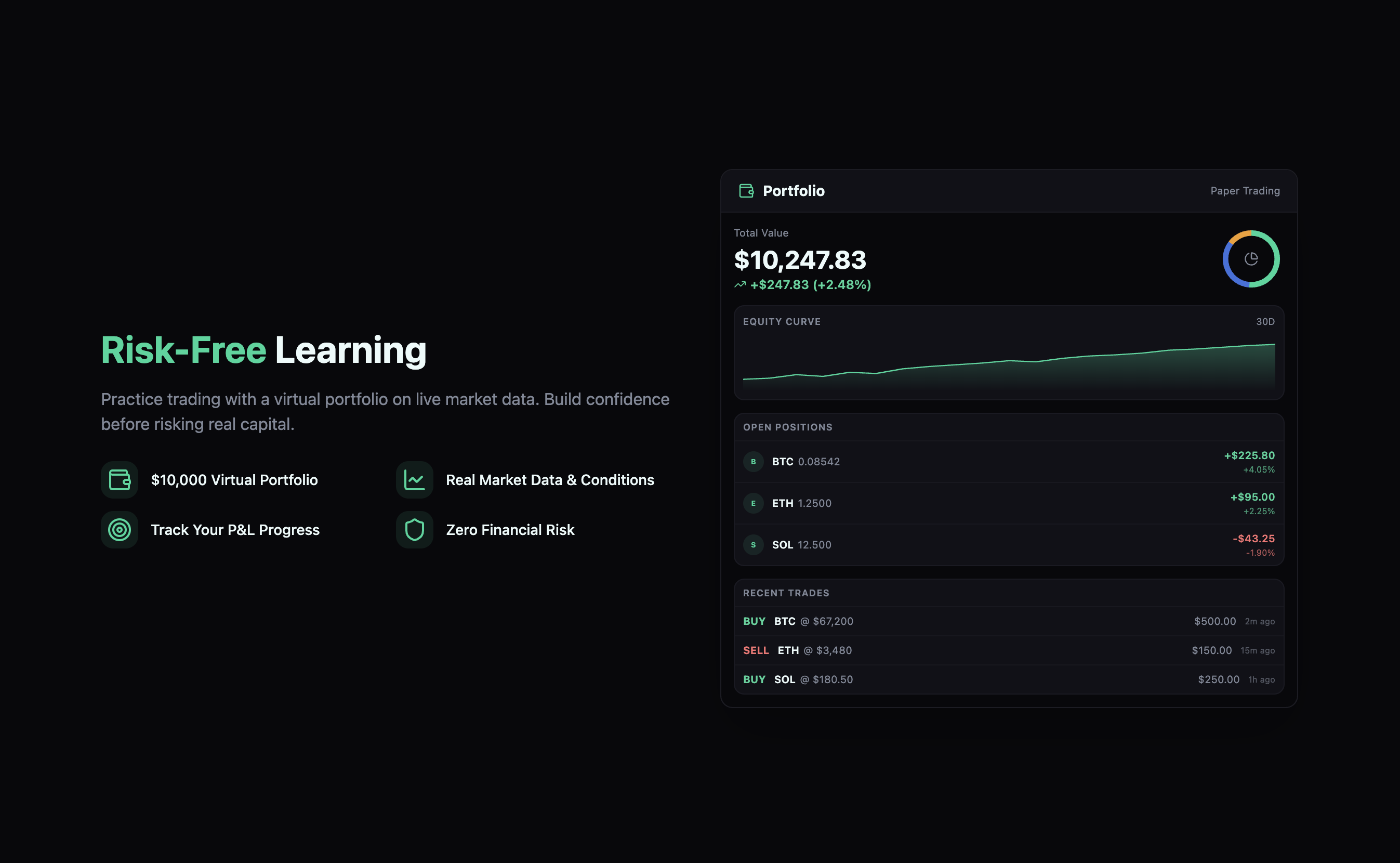
Task: Click the Paper Trading mode label
Action: tap(1245, 191)
